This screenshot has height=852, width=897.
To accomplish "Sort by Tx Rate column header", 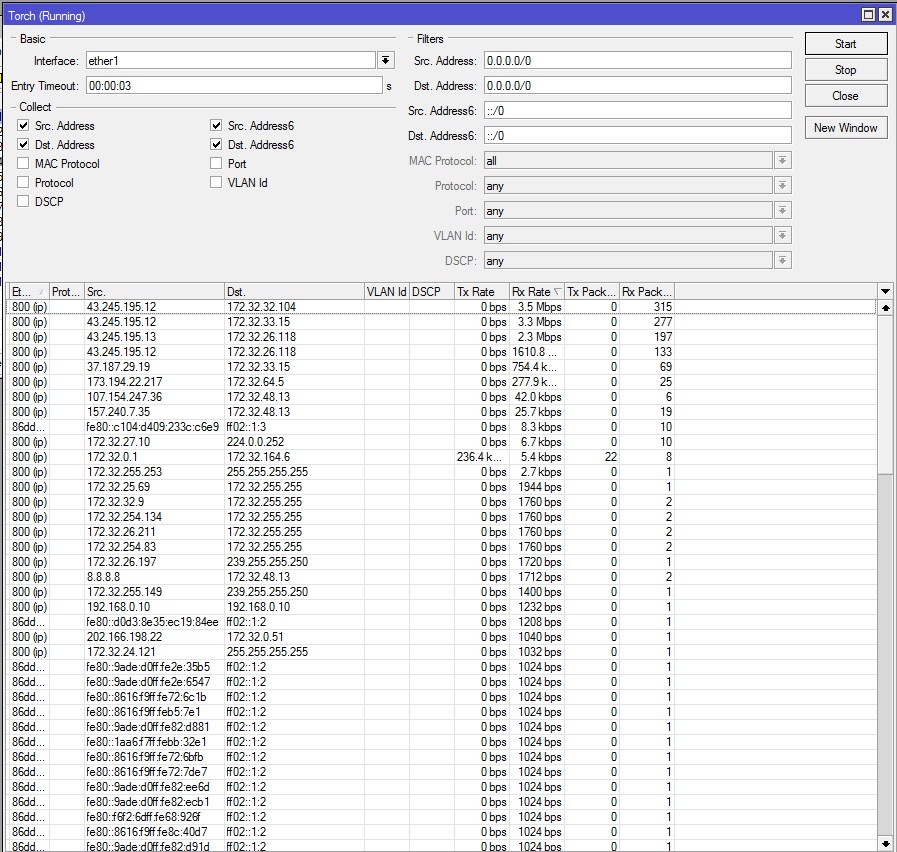I will click(480, 292).
